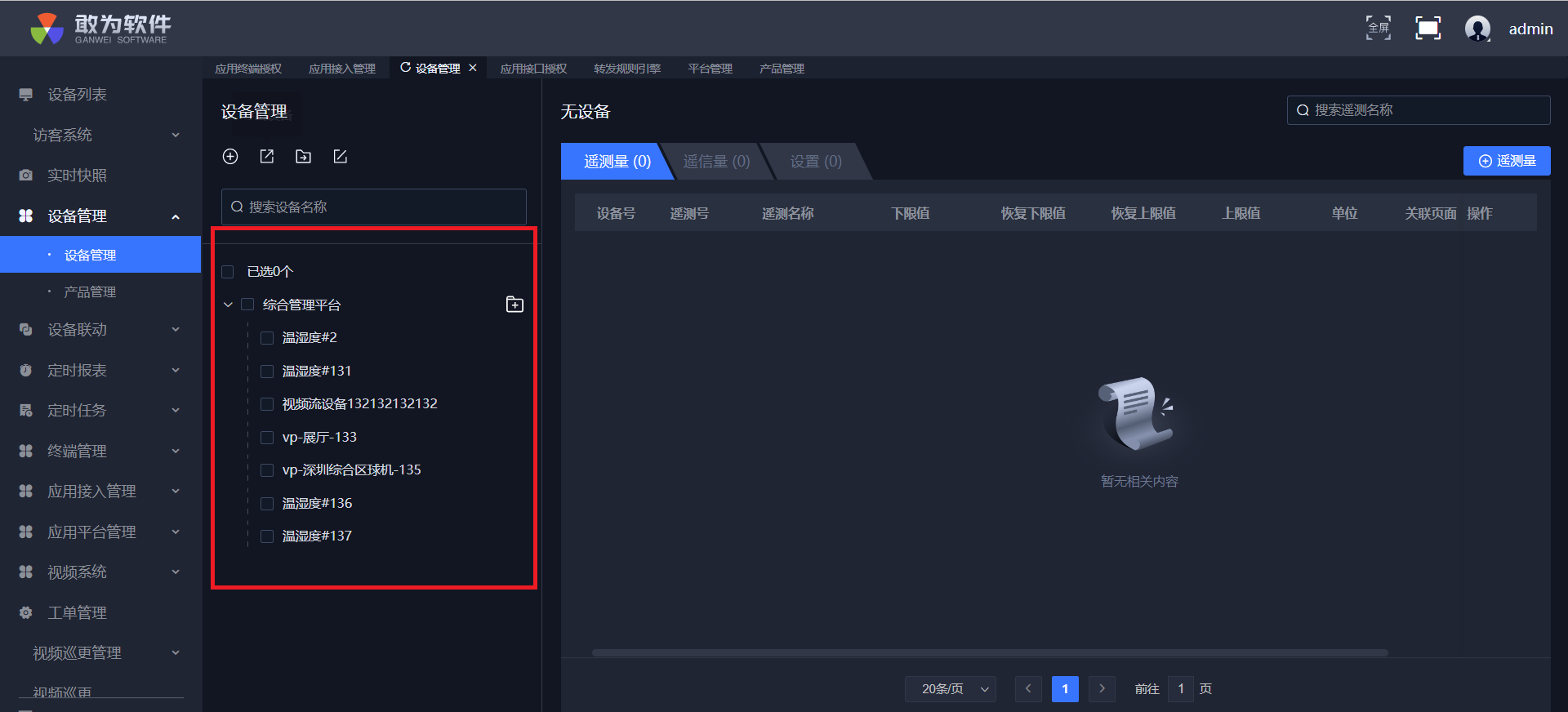Screen dimensions: 1568x712
Task: Click the search icon in 搜索遥测名称
Action: [1303, 110]
